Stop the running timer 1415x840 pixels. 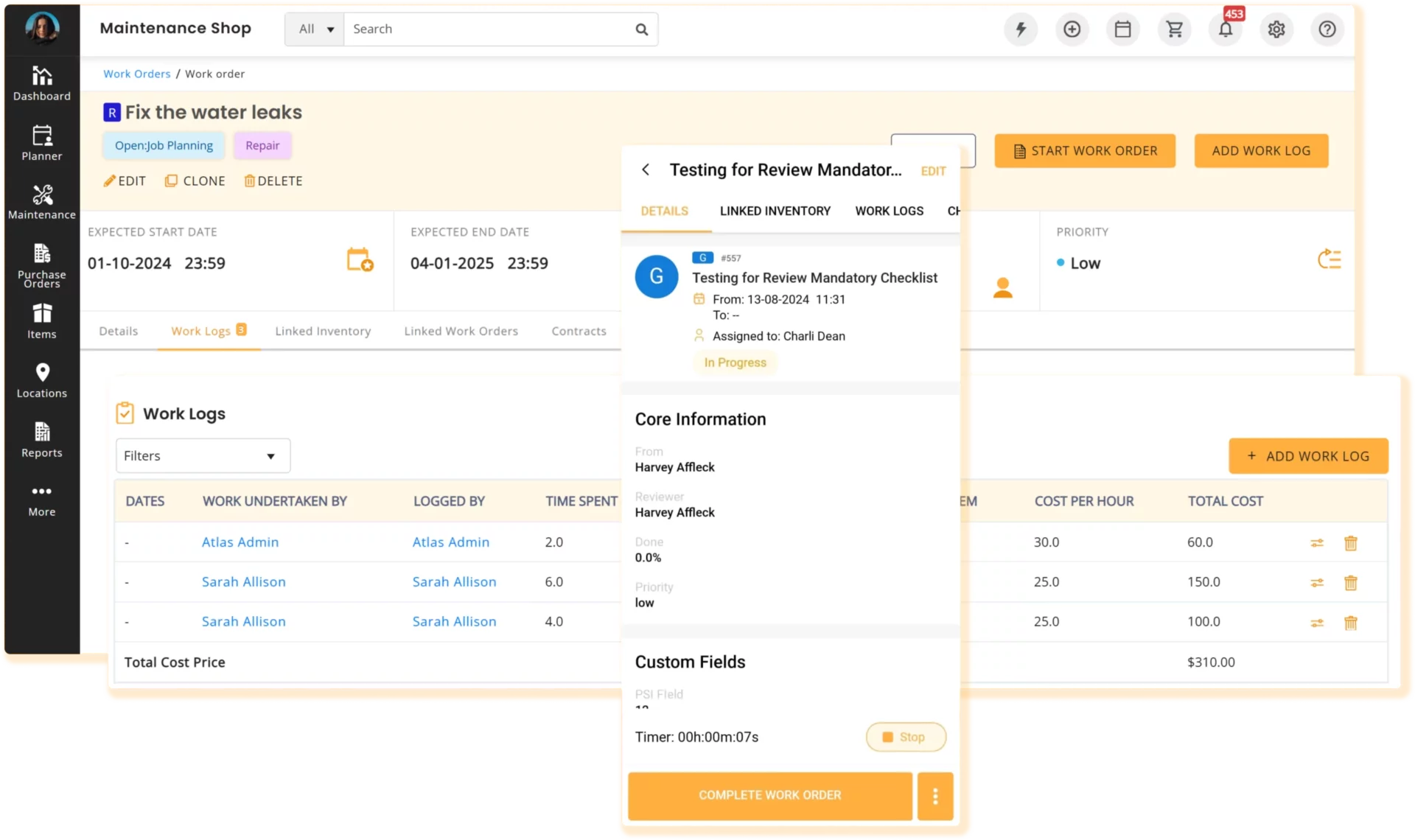coord(905,737)
